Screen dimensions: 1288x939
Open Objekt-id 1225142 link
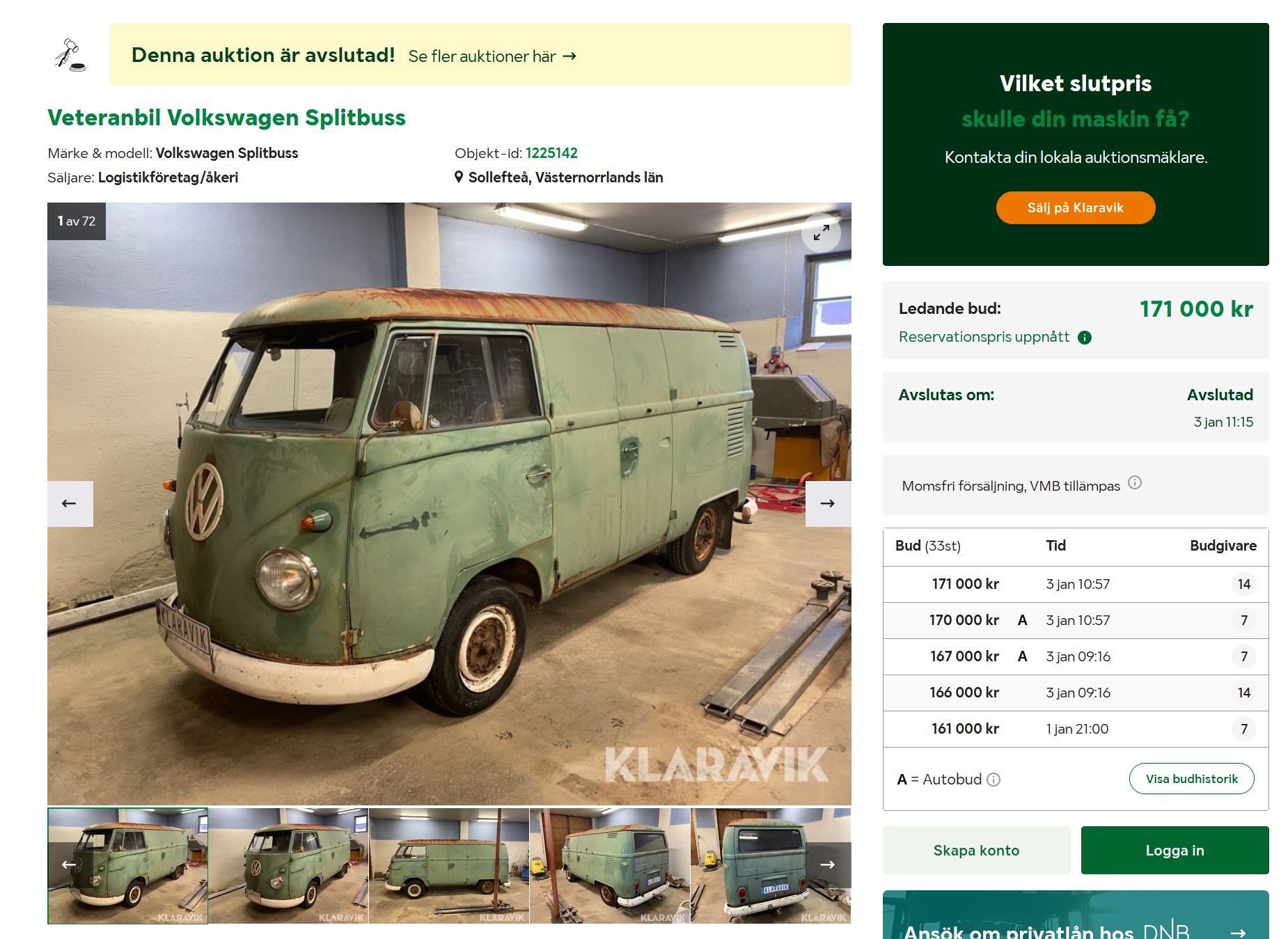551,153
